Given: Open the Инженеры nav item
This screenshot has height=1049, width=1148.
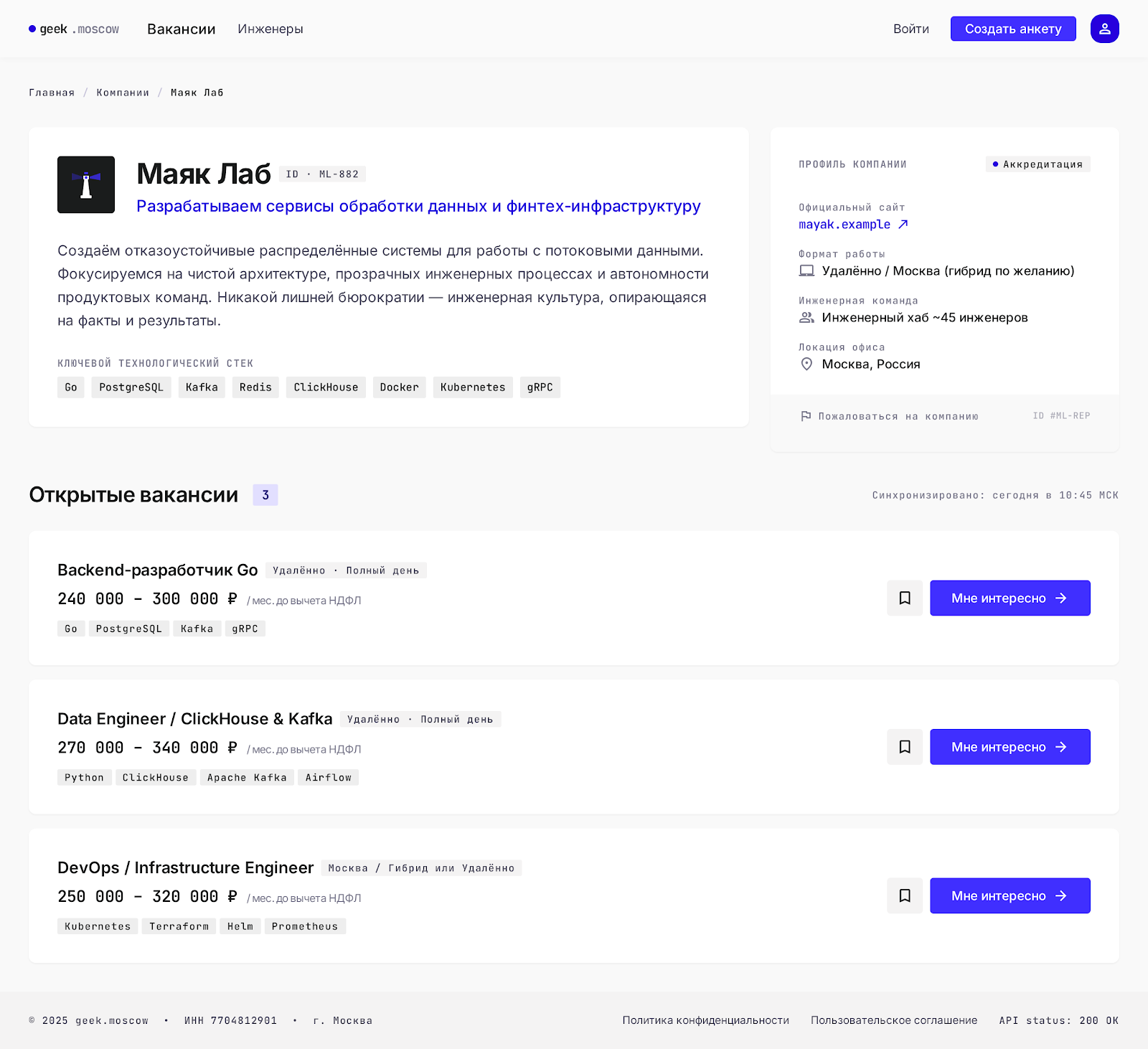Looking at the screenshot, I should pyautogui.click(x=270, y=29).
